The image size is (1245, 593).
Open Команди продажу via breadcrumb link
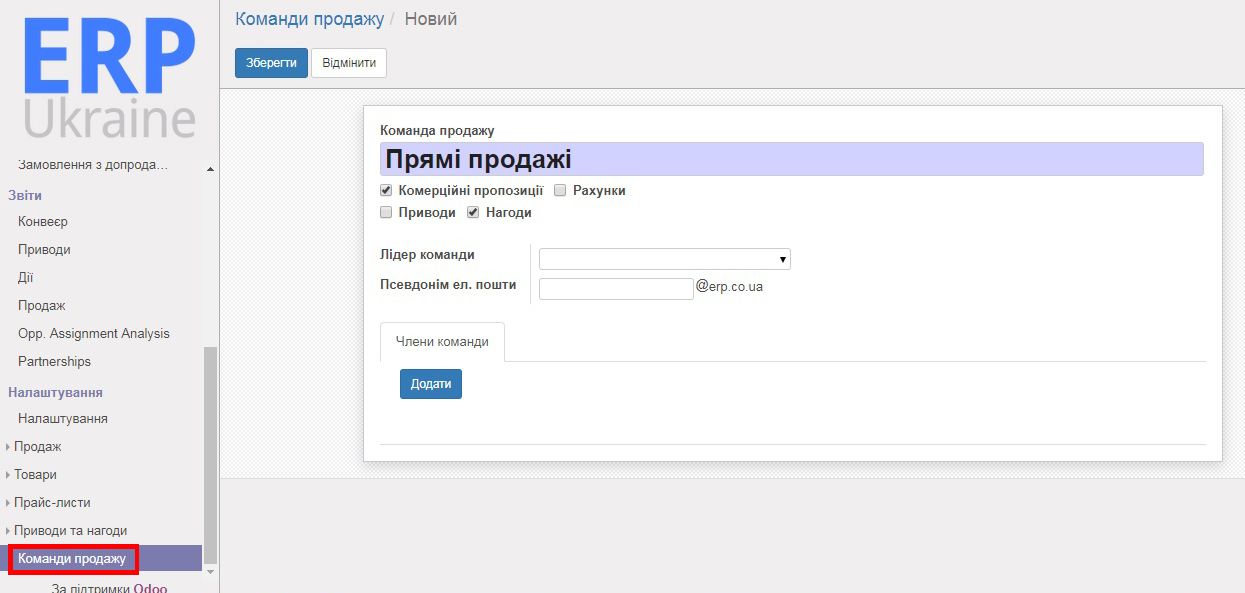307,18
